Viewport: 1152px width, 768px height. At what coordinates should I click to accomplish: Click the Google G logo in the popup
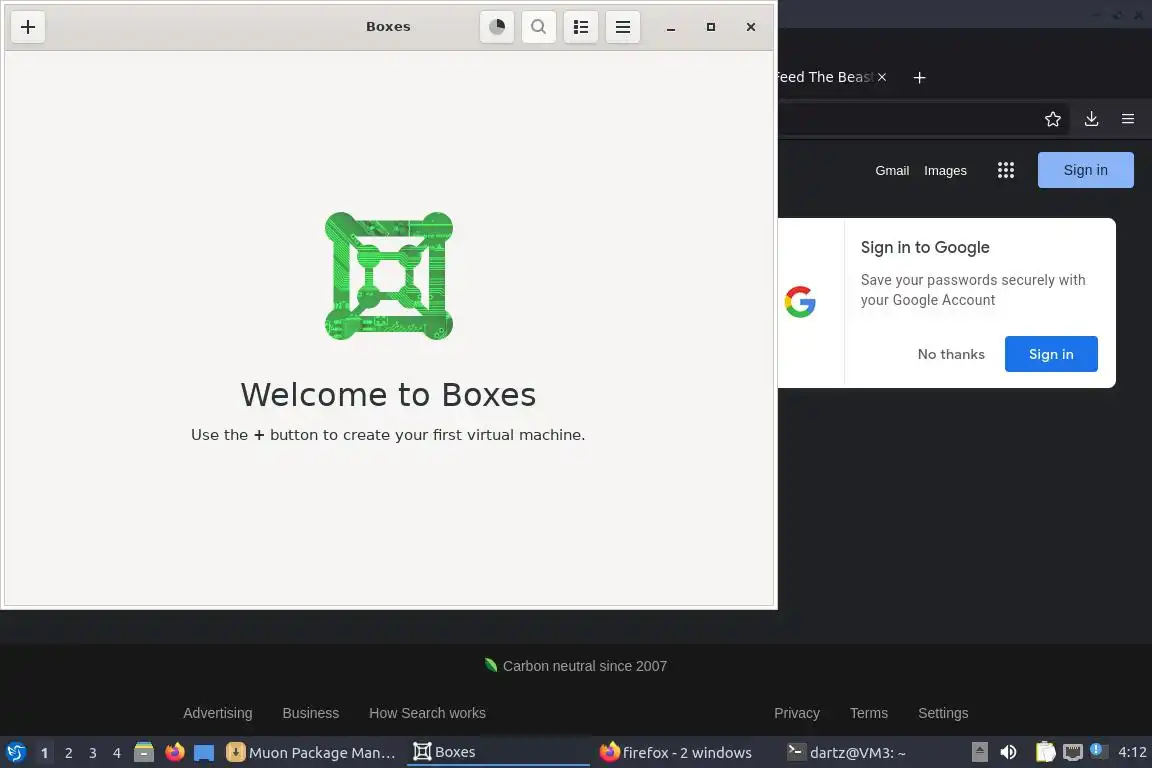(x=800, y=302)
